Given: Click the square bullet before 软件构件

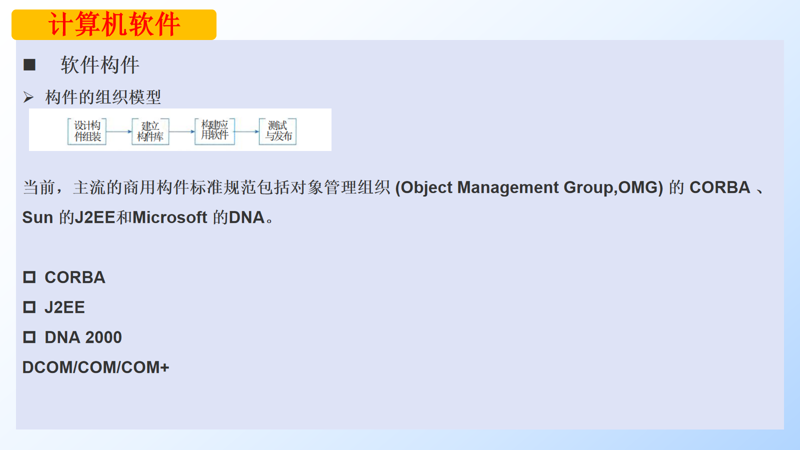Looking at the screenshot, I should (30, 65).
